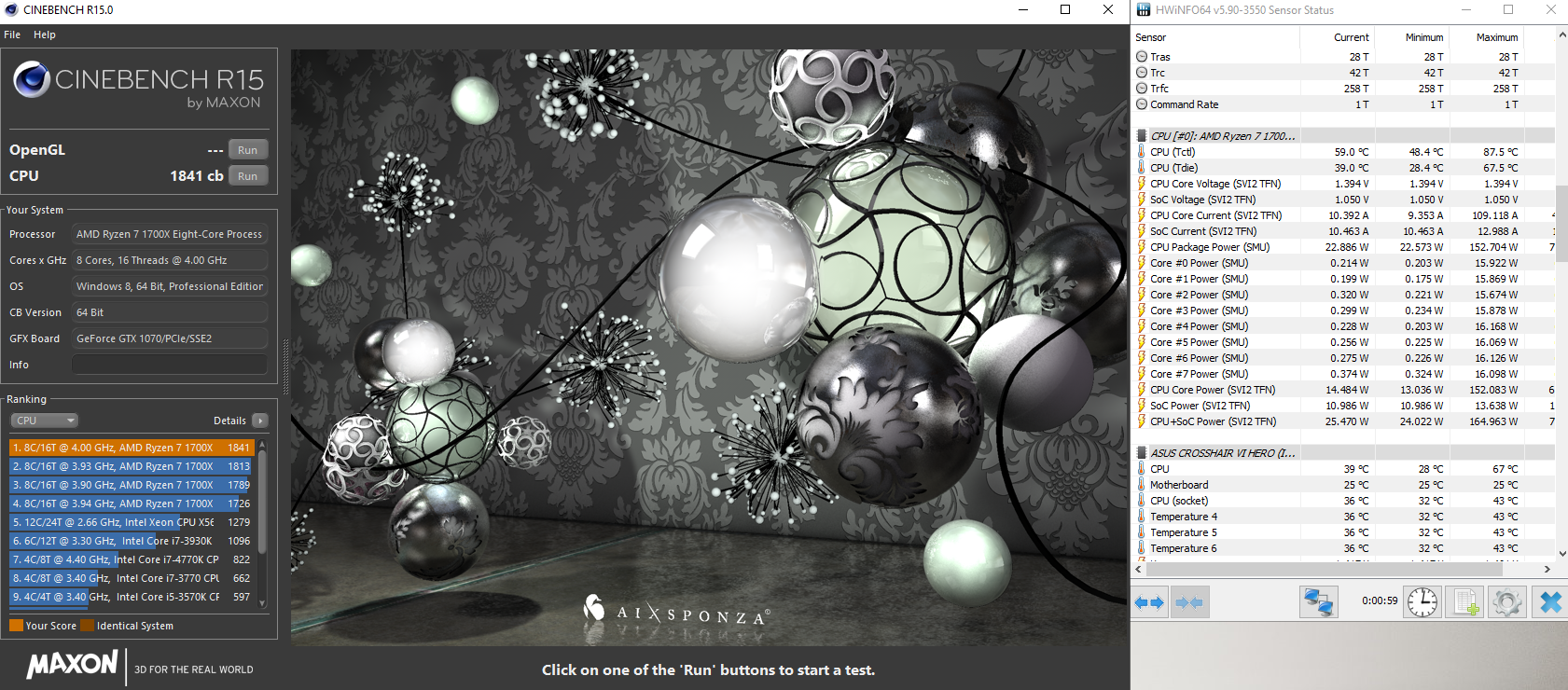Screen dimensions: 1568x690
Task: Click the Aixsponza rendered scene image
Action: [709, 348]
